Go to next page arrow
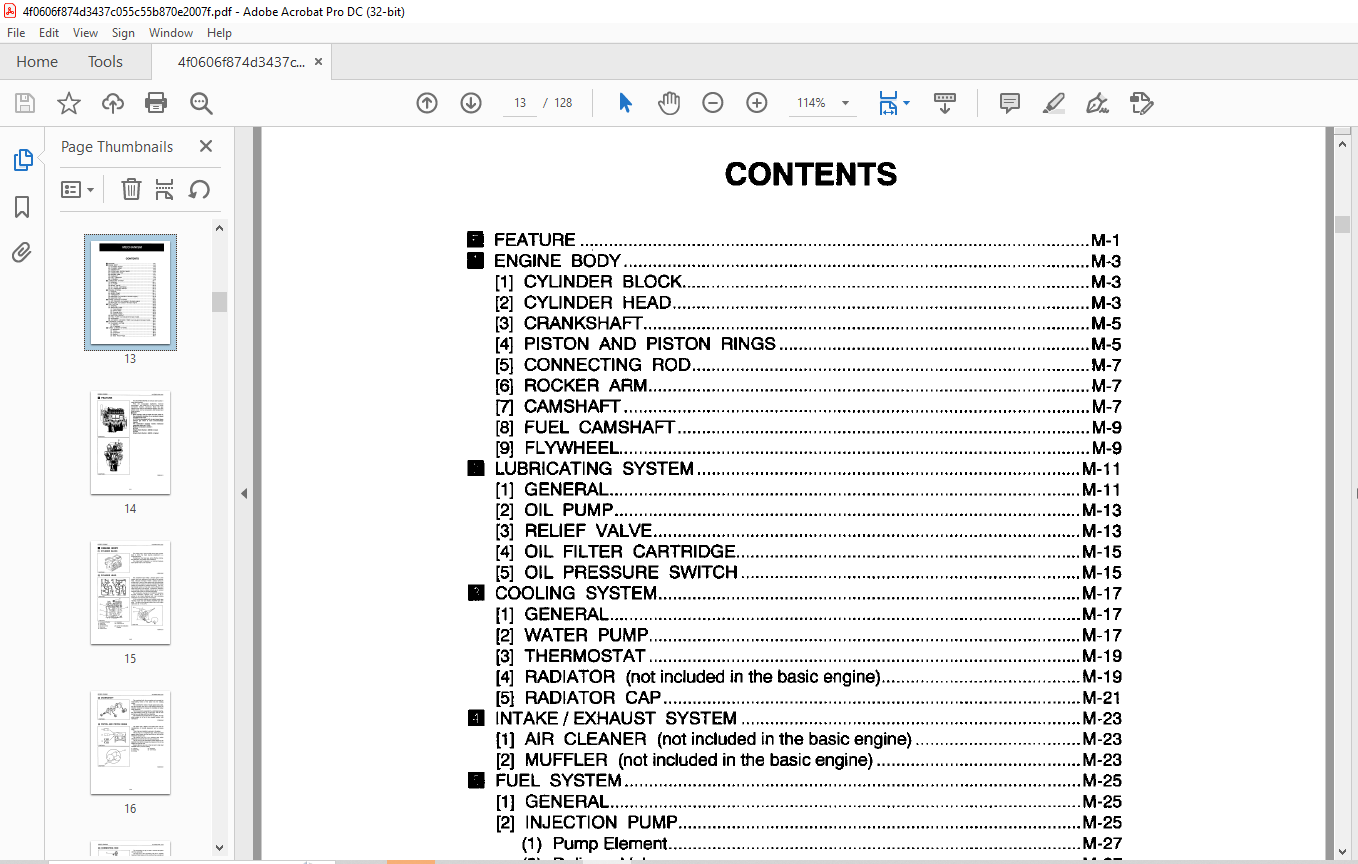Viewport: 1358px width, 864px height. (471, 103)
